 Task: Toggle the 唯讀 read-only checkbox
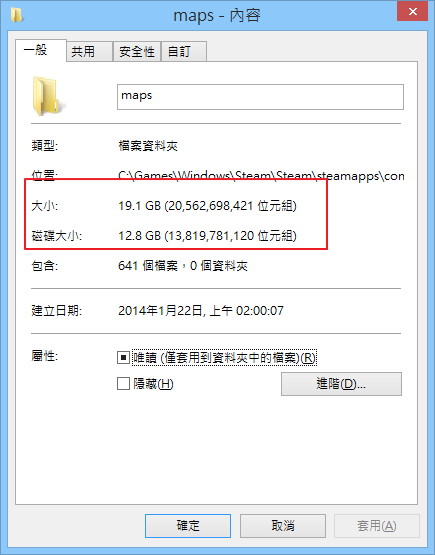123,357
